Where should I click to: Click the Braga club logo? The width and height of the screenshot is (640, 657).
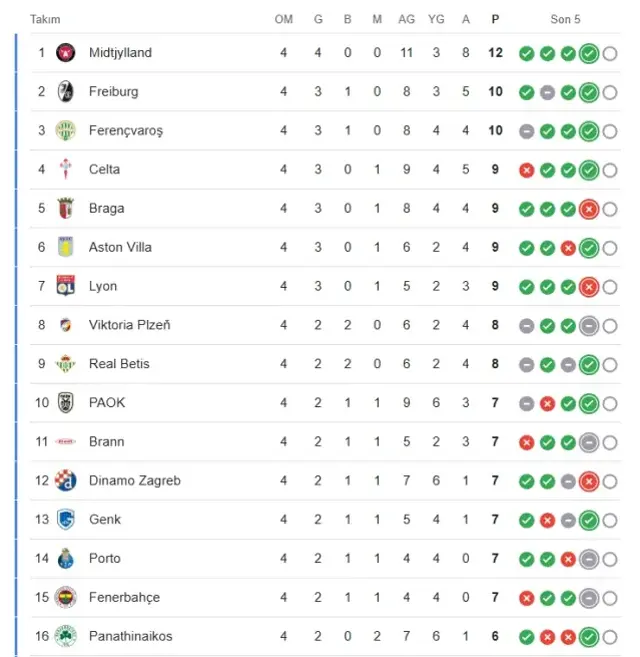66,209
